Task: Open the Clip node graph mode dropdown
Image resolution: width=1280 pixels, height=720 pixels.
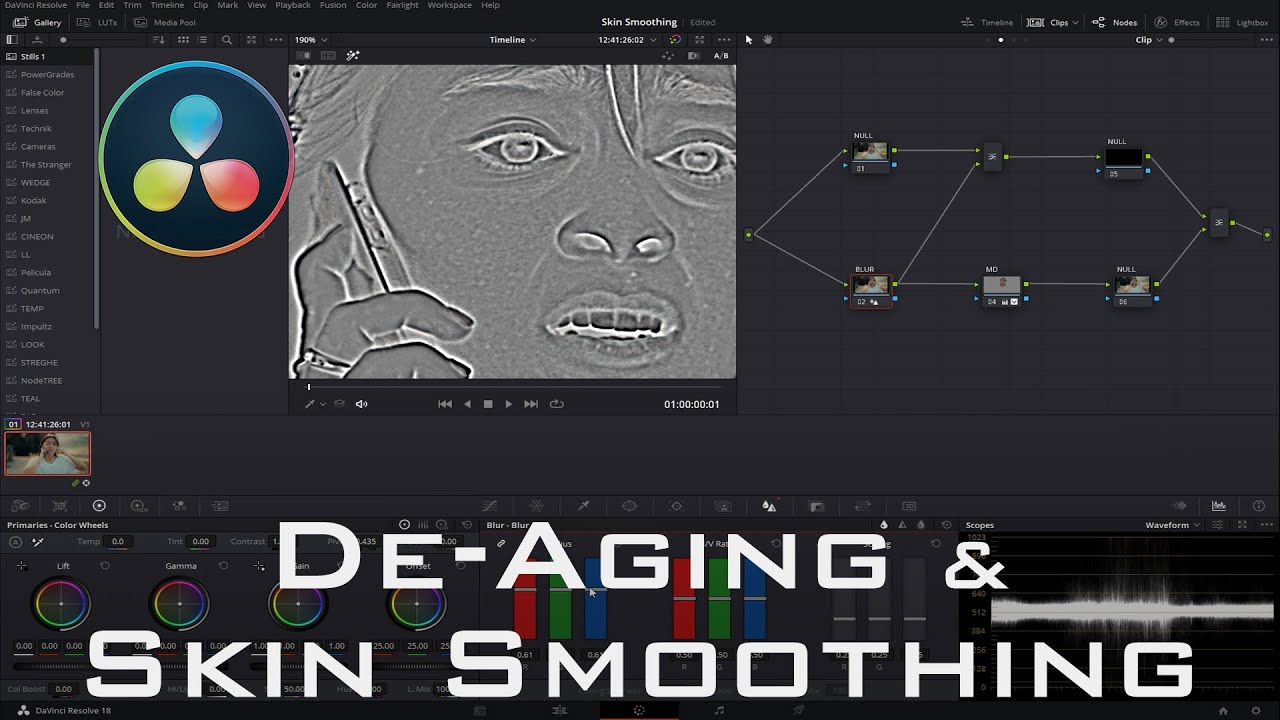Action: (1149, 40)
